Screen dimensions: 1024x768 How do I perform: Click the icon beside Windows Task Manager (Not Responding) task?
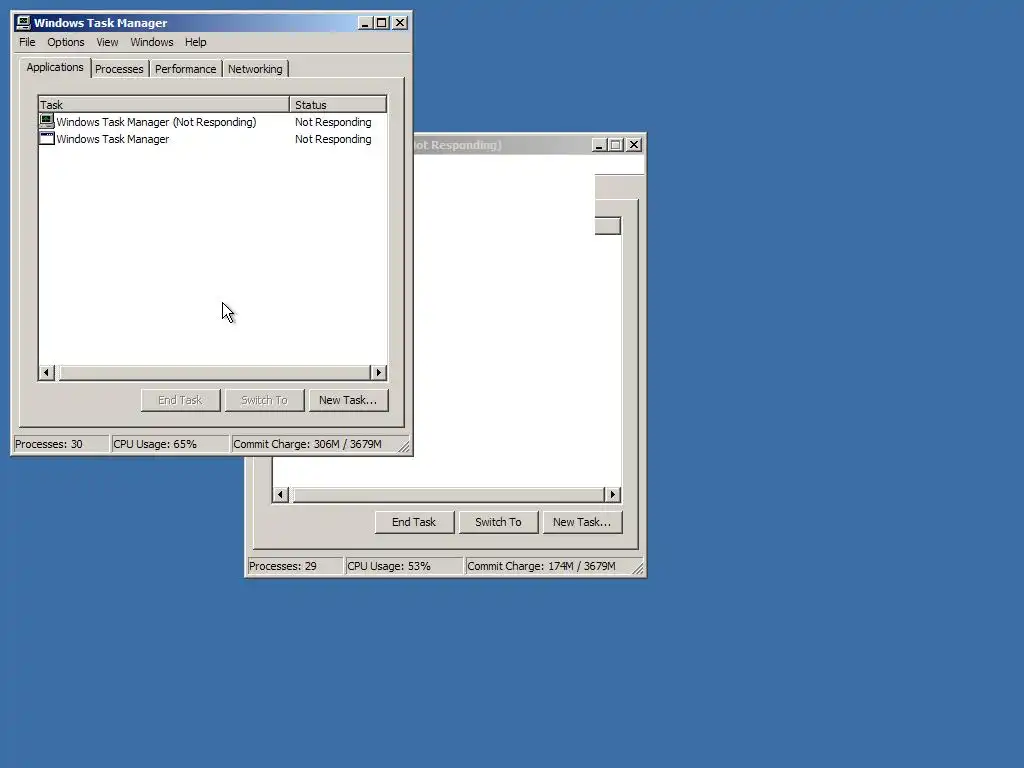click(x=46, y=121)
